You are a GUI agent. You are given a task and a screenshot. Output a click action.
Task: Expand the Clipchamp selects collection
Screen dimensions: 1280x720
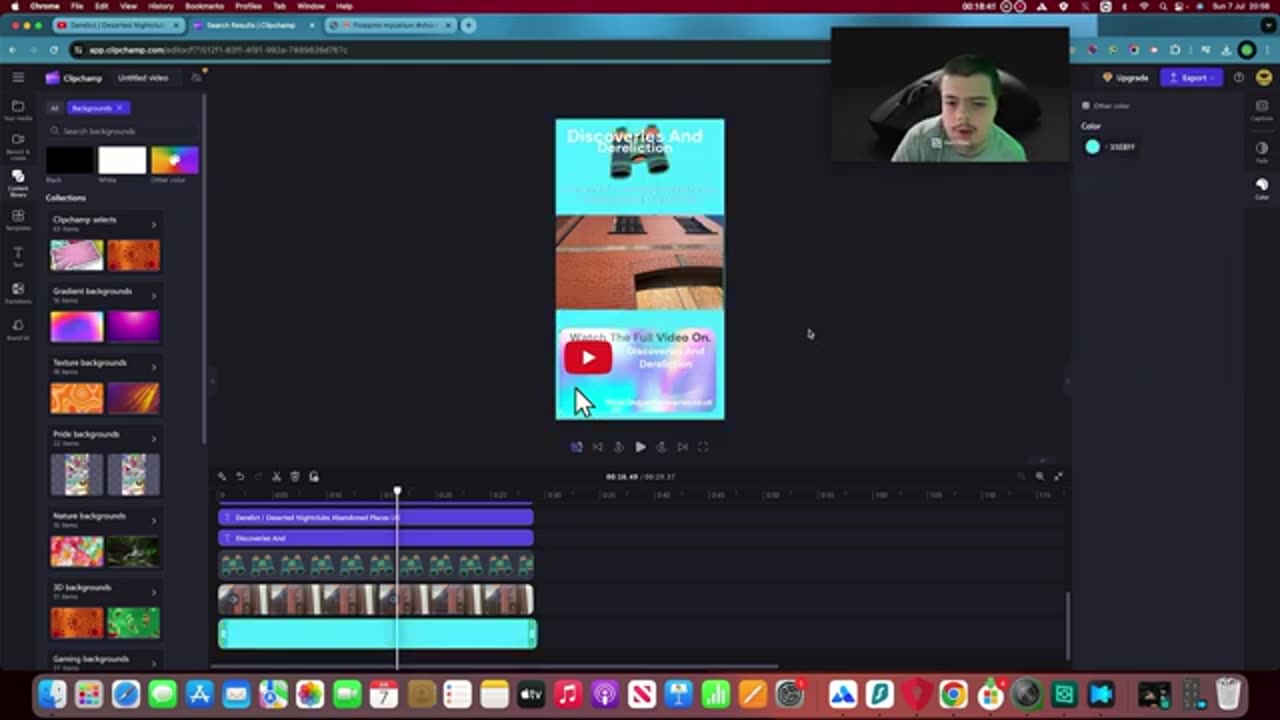pyautogui.click(x=153, y=224)
